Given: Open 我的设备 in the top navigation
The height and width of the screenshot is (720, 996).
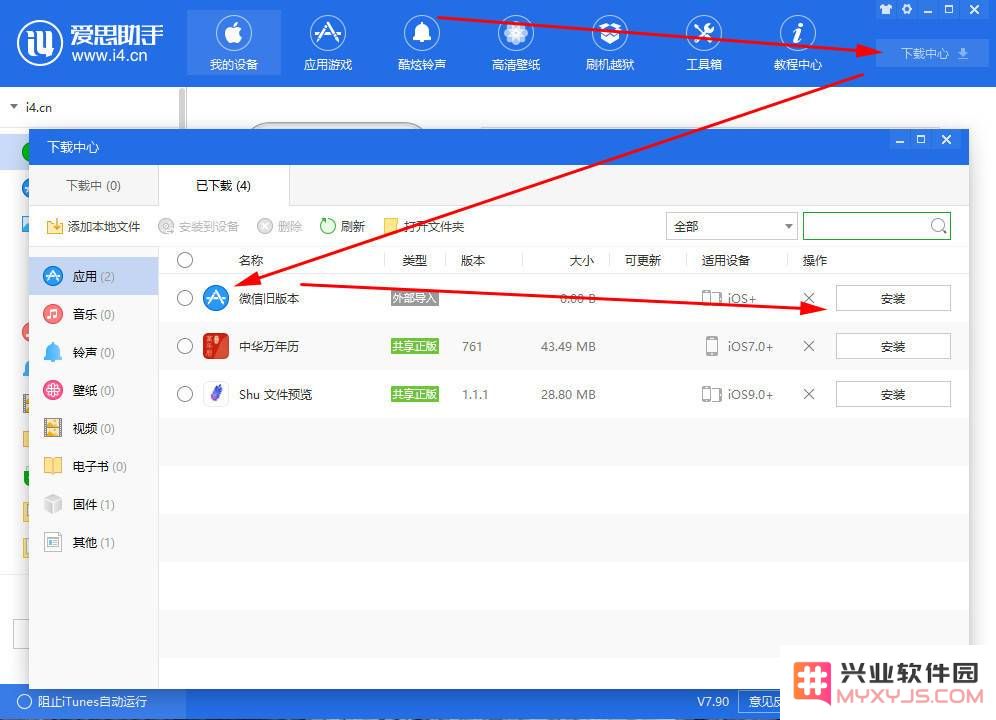Looking at the screenshot, I should click(x=234, y=43).
